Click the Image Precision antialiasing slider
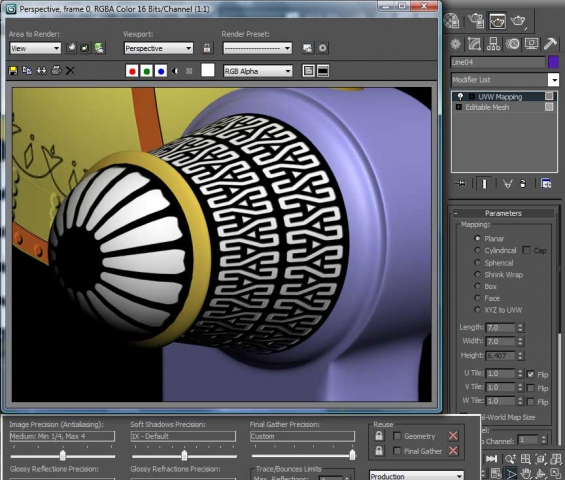The image size is (565, 480). click(63, 455)
